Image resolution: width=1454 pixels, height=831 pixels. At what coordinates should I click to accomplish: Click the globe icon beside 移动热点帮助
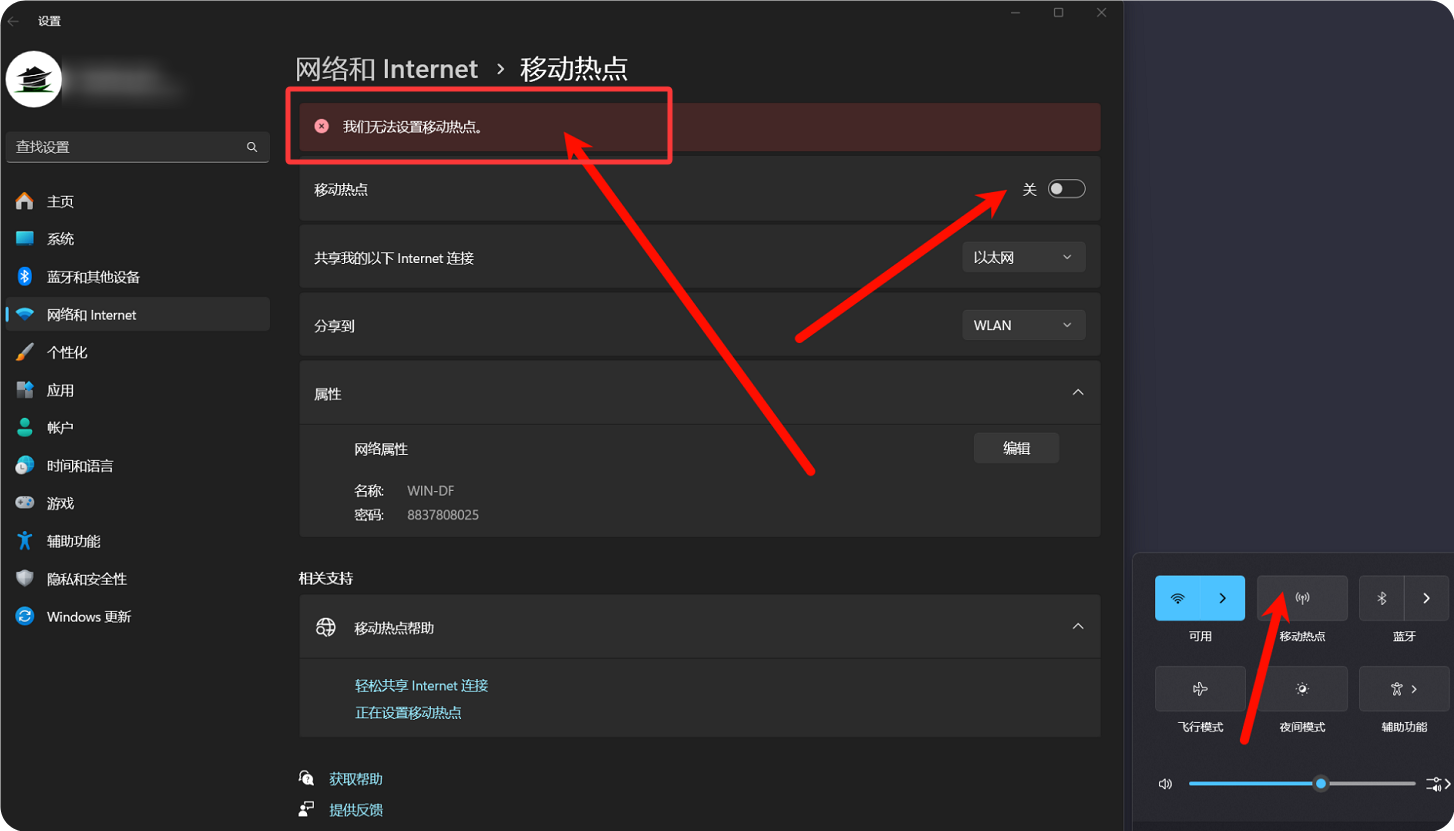326,627
